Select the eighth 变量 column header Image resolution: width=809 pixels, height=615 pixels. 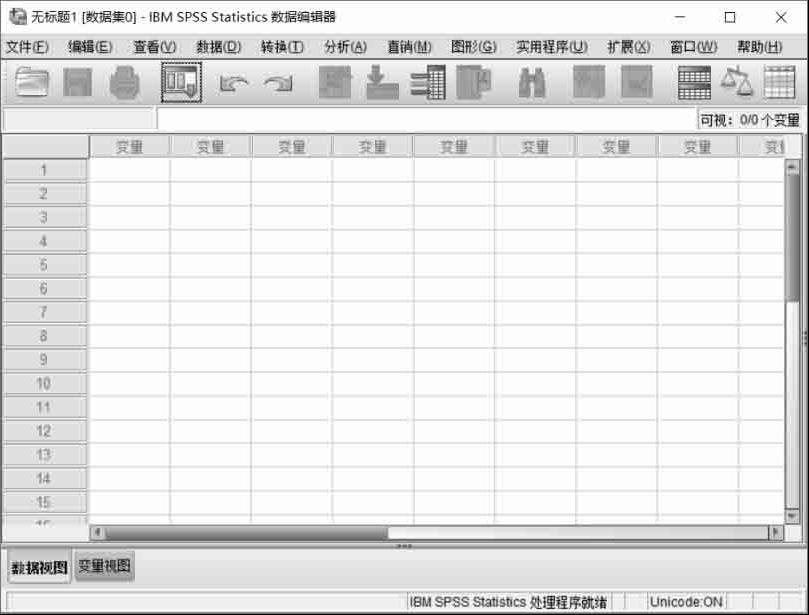tap(698, 147)
